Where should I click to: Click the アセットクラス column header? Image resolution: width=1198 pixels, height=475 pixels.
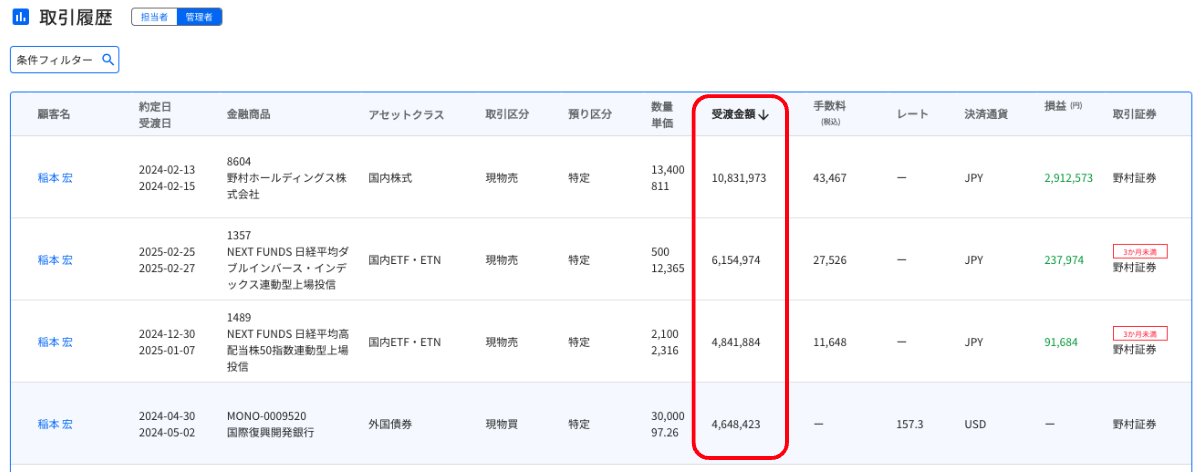pos(406,115)
